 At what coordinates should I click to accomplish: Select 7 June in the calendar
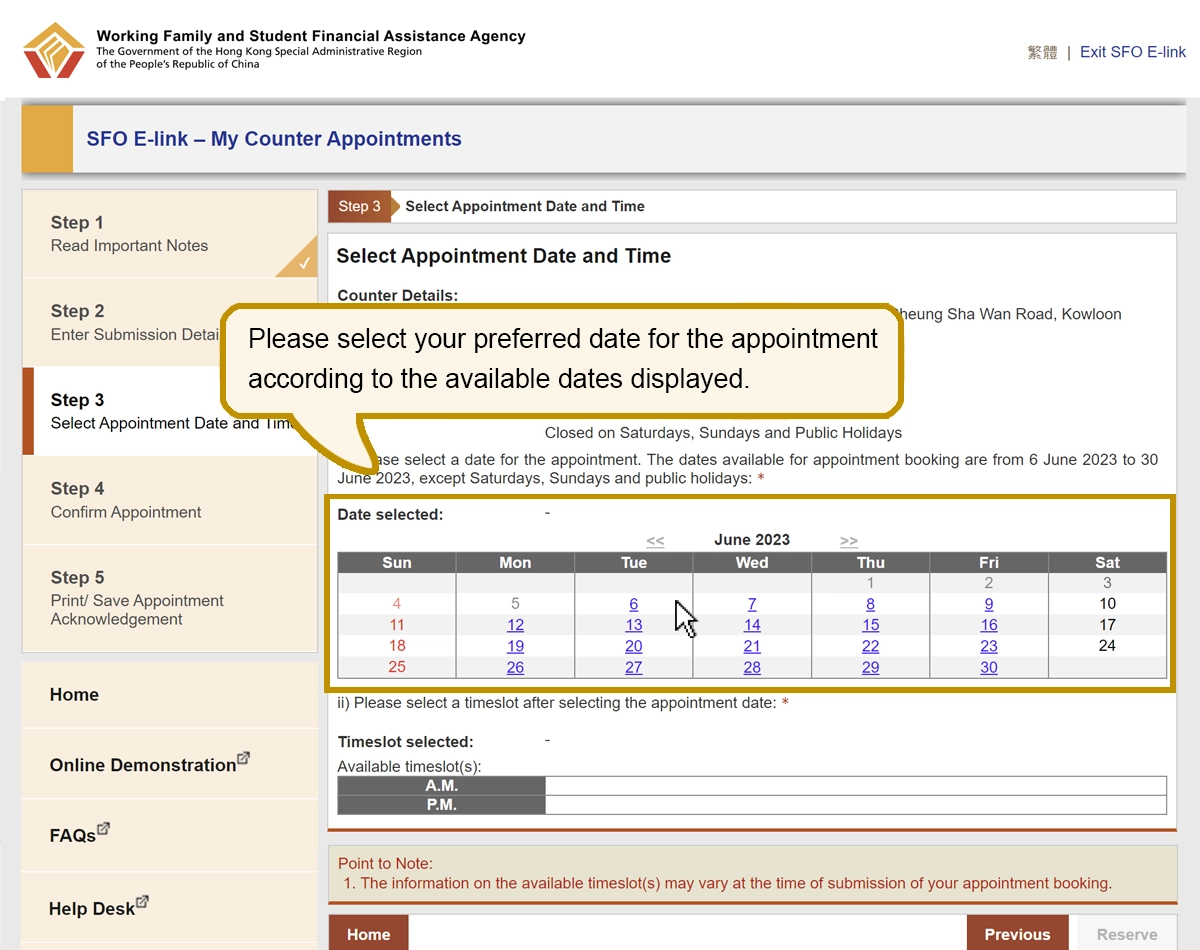(x=752, y=604)
